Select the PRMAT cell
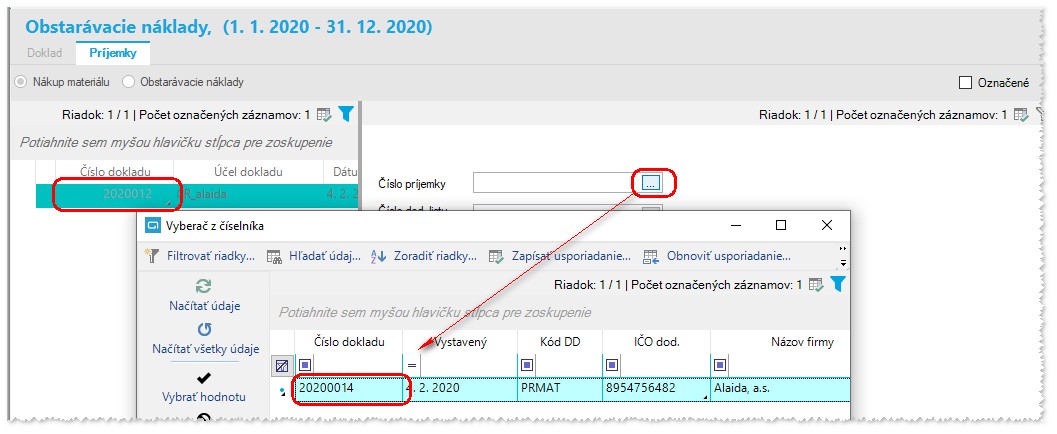1057x434 pixels. pos(560,389)
